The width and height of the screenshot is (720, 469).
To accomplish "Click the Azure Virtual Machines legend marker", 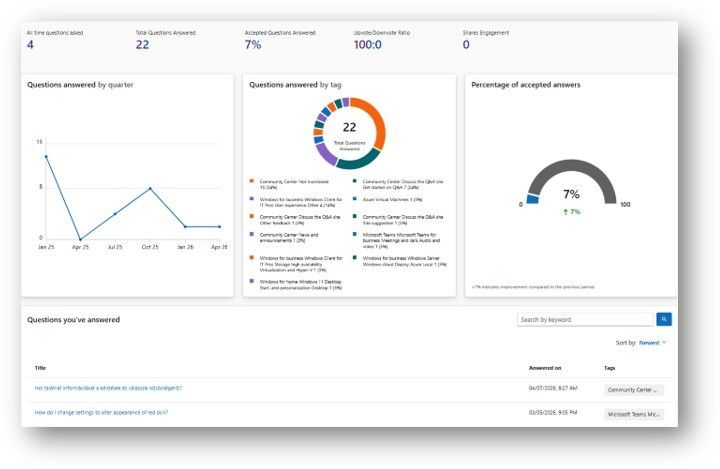I will point(354,199).
